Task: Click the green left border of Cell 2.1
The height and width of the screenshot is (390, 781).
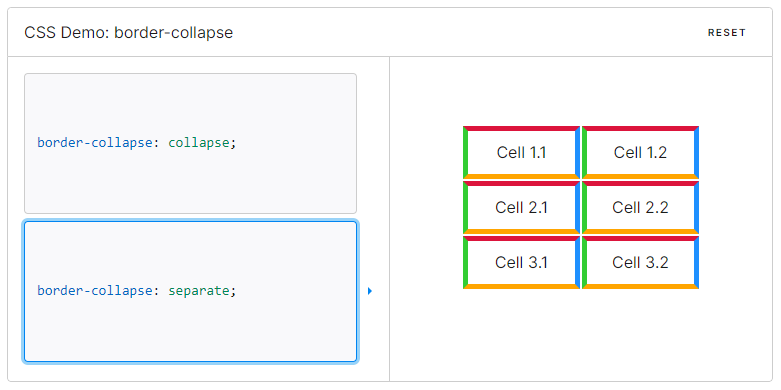Action: coord(466,207)
